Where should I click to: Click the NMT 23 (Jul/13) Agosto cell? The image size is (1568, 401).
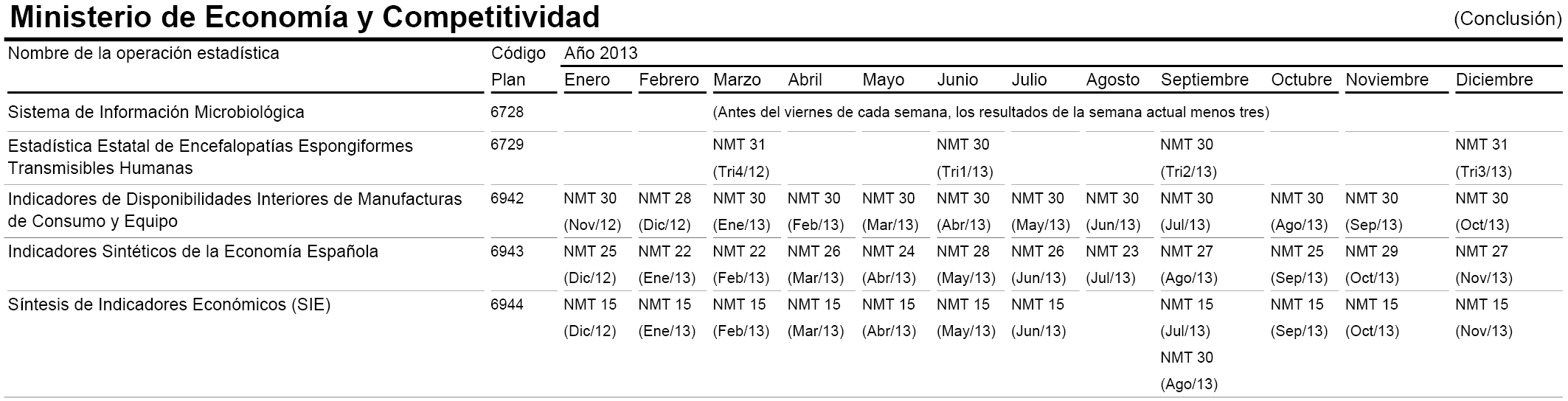click(x=1113, y=265)
